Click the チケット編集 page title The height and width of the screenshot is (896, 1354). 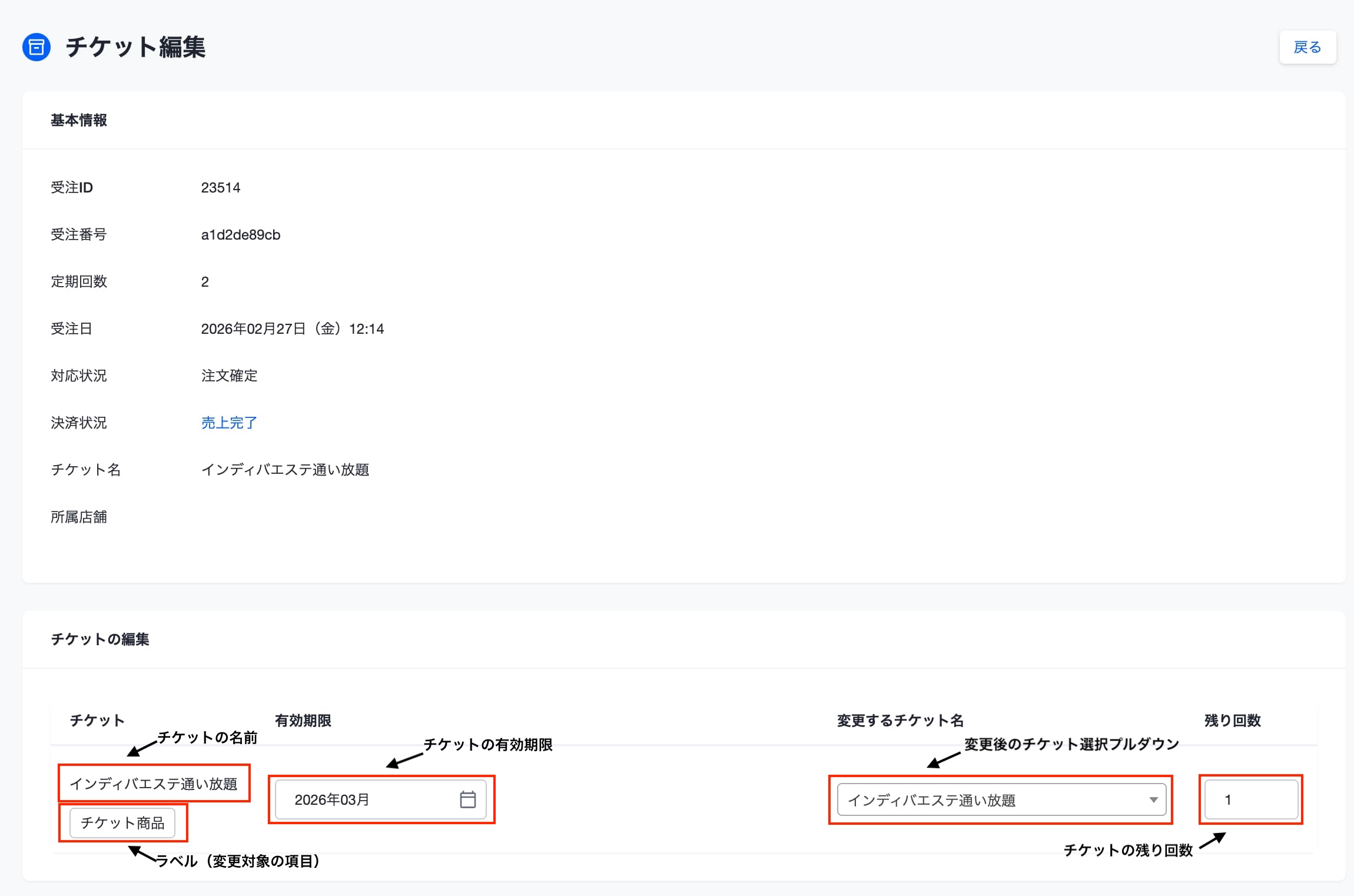click(135, 47)
